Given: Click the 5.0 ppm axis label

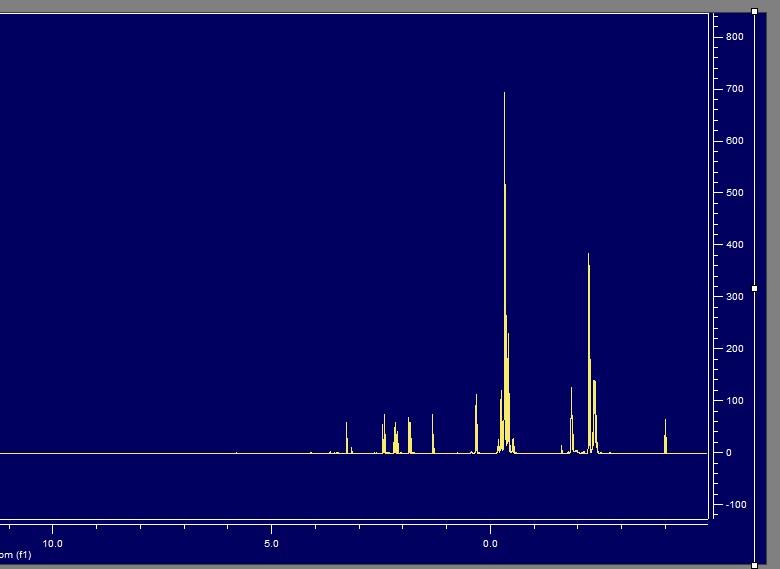Looking at the screenshot, I should coord(271,544).
